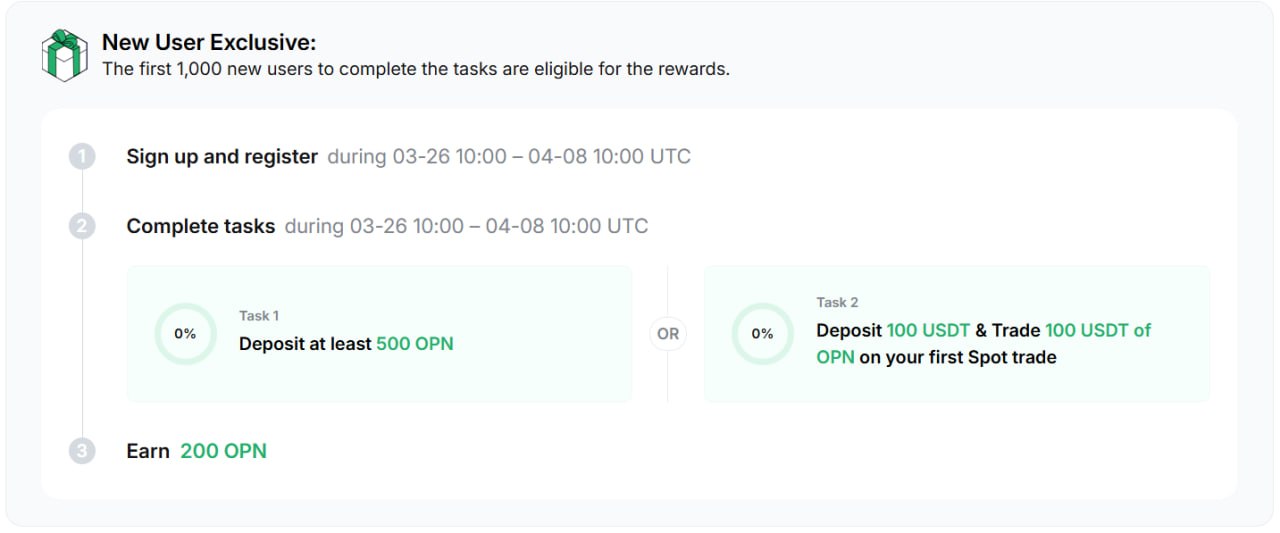Click the green 100 USDT deposit amount
Screen dimensions: 1280x533
(928, 330)
